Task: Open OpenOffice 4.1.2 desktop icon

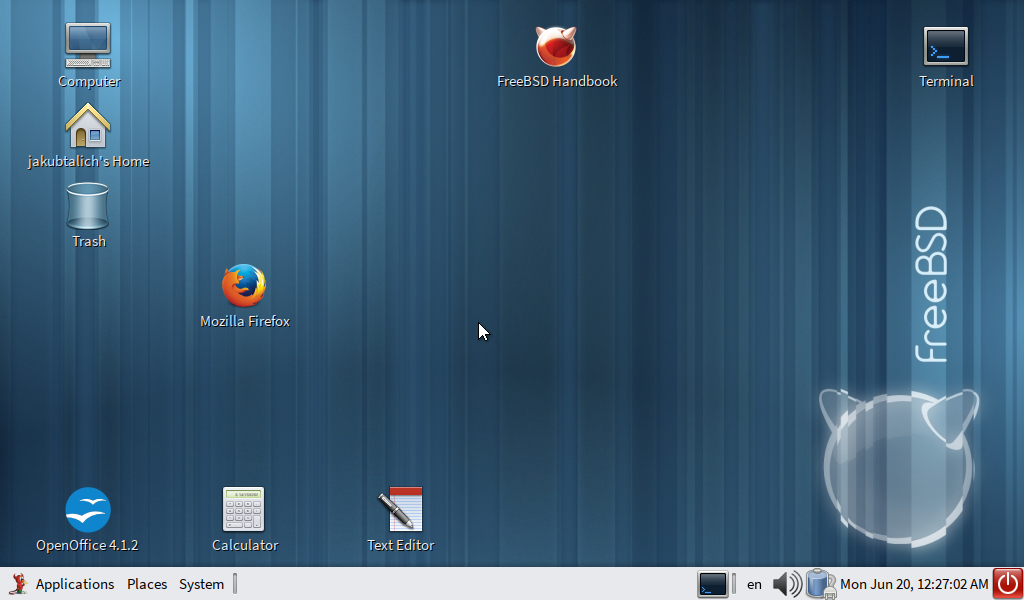Action: (x=88, y=510)
